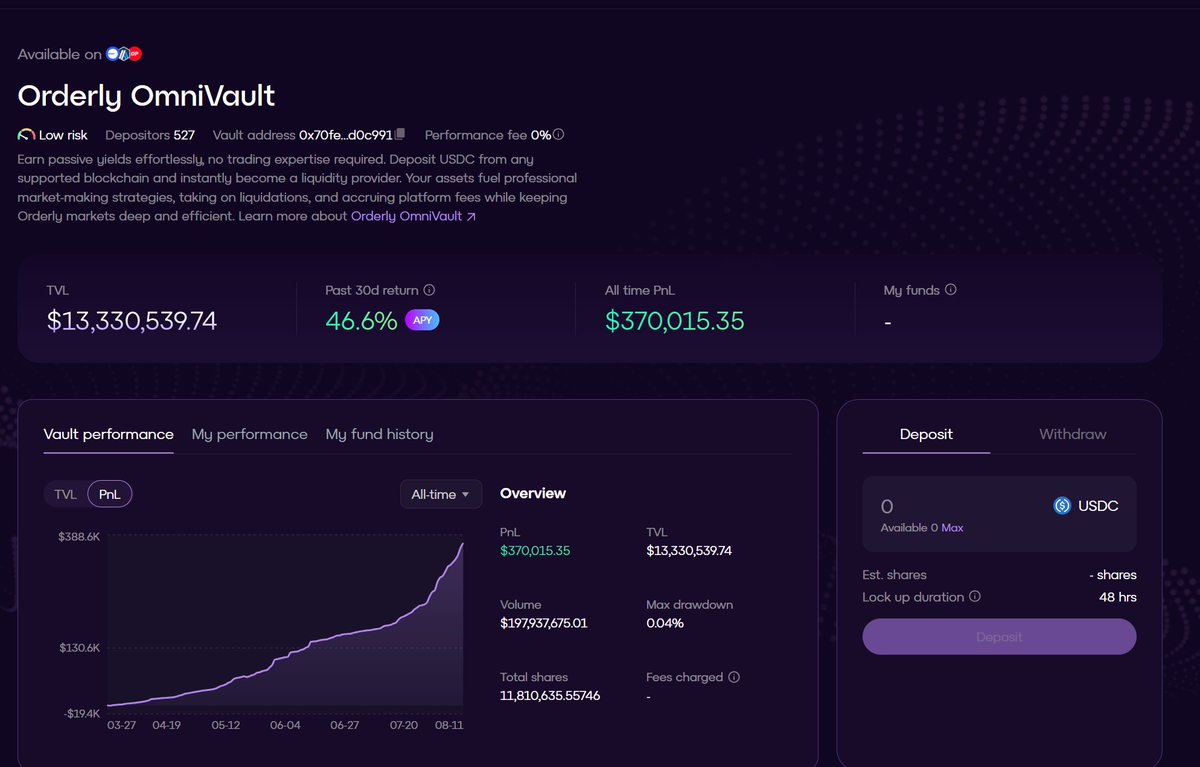Click the Est. shares label
This screenshot has width=1200, height=767.
pos(894,575)
